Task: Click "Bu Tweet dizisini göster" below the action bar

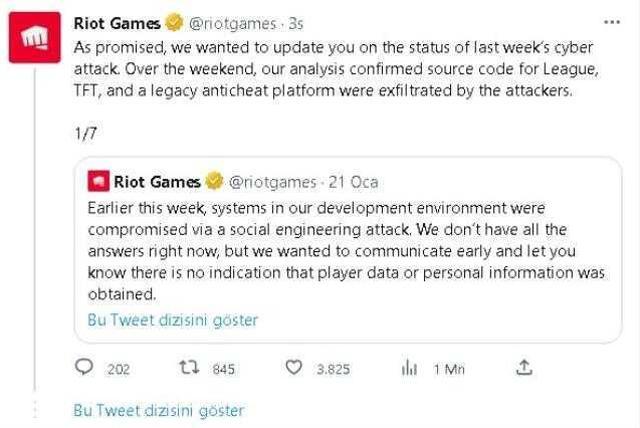Action: click(x=158, y=410)
